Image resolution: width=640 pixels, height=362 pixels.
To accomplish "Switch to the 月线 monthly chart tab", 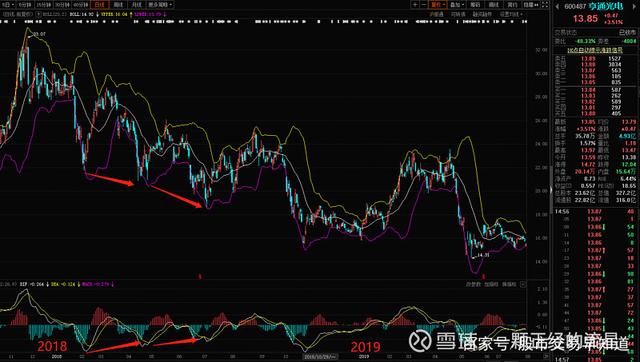I will 136,5.
